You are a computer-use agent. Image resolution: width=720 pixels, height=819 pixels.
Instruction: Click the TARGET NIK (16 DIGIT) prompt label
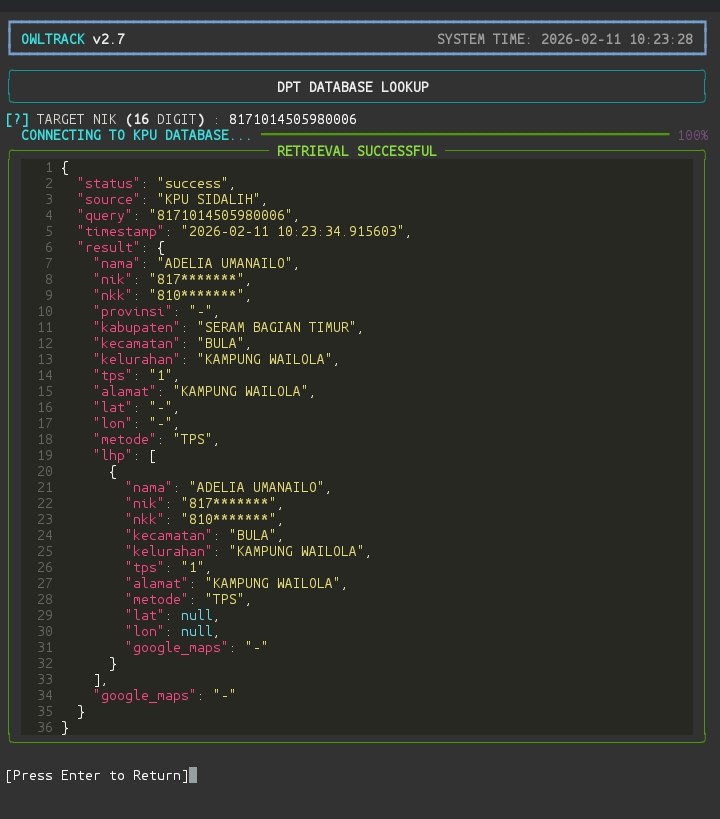(121, 120)
